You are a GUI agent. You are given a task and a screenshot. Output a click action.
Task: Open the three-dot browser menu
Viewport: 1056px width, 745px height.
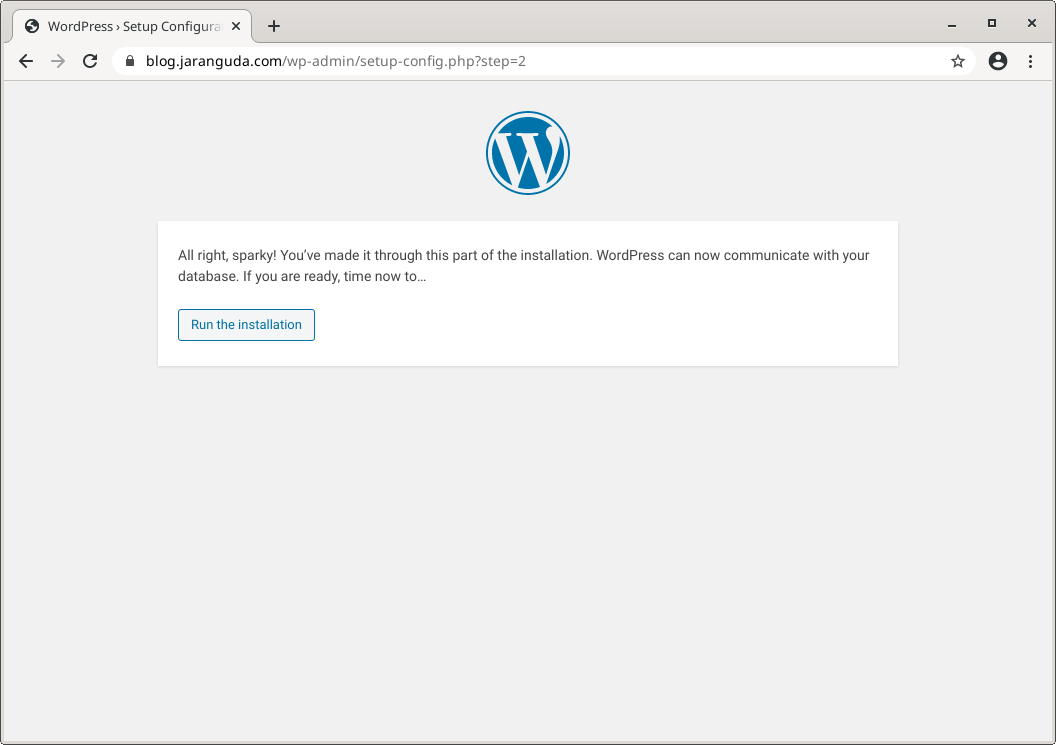pos(1031,61)
